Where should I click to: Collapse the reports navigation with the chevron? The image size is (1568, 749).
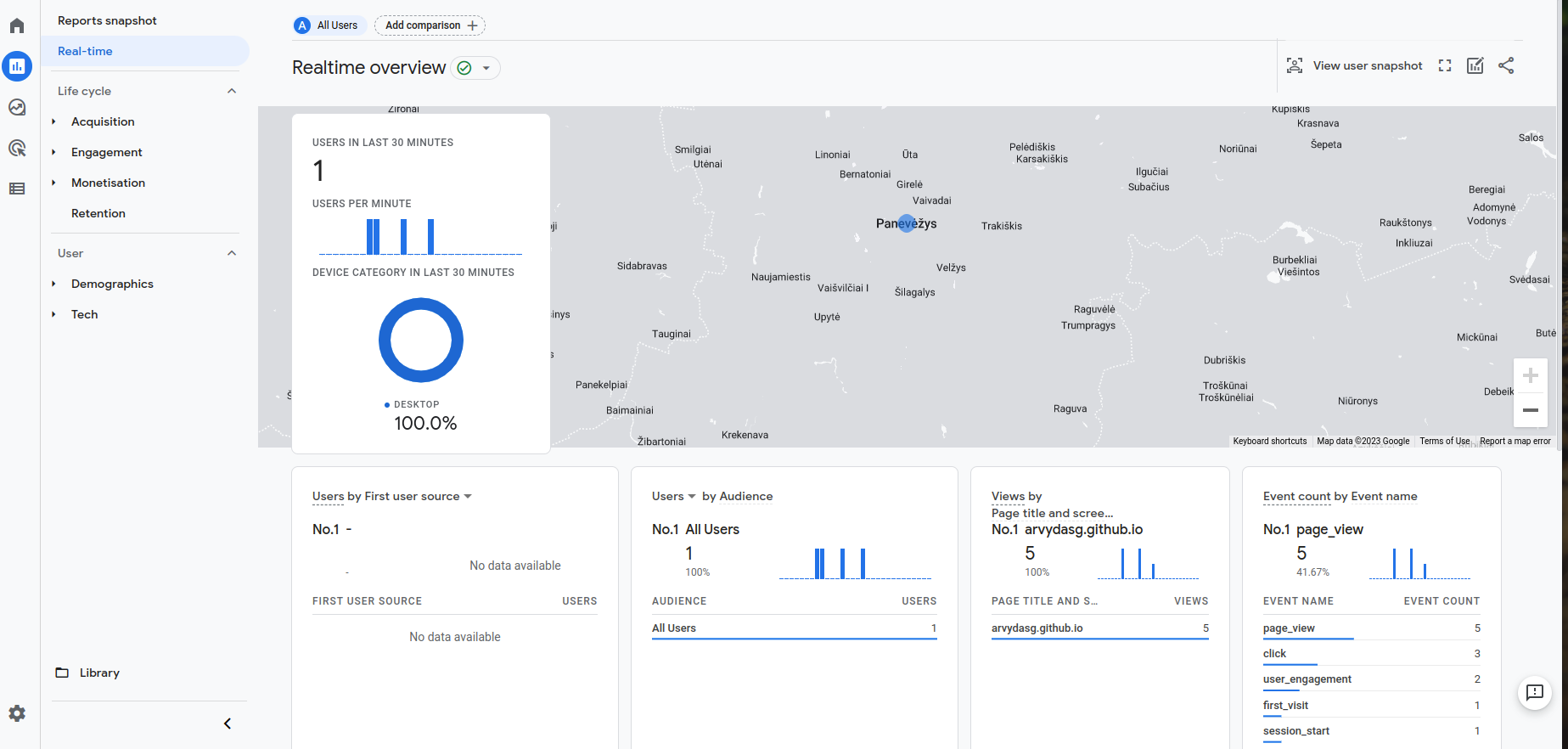pyautogui.click(x=228, y=724)
